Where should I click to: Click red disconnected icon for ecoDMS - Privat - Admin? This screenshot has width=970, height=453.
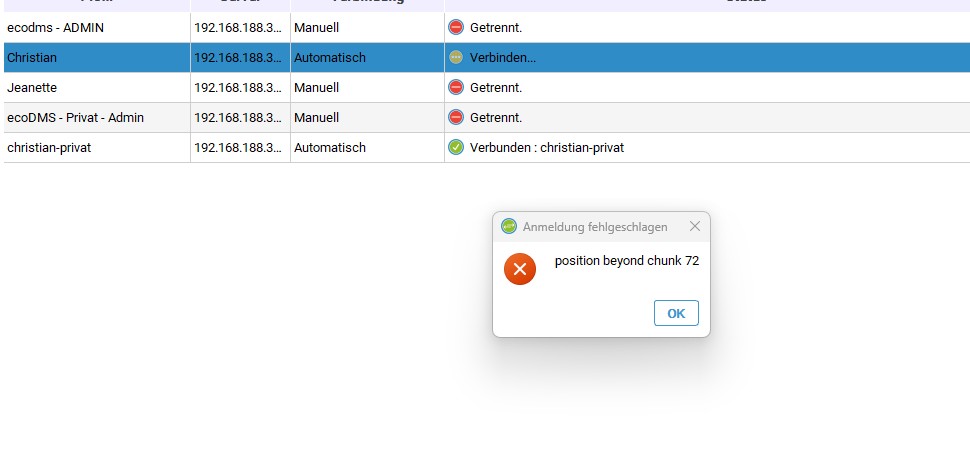(456, 118)
